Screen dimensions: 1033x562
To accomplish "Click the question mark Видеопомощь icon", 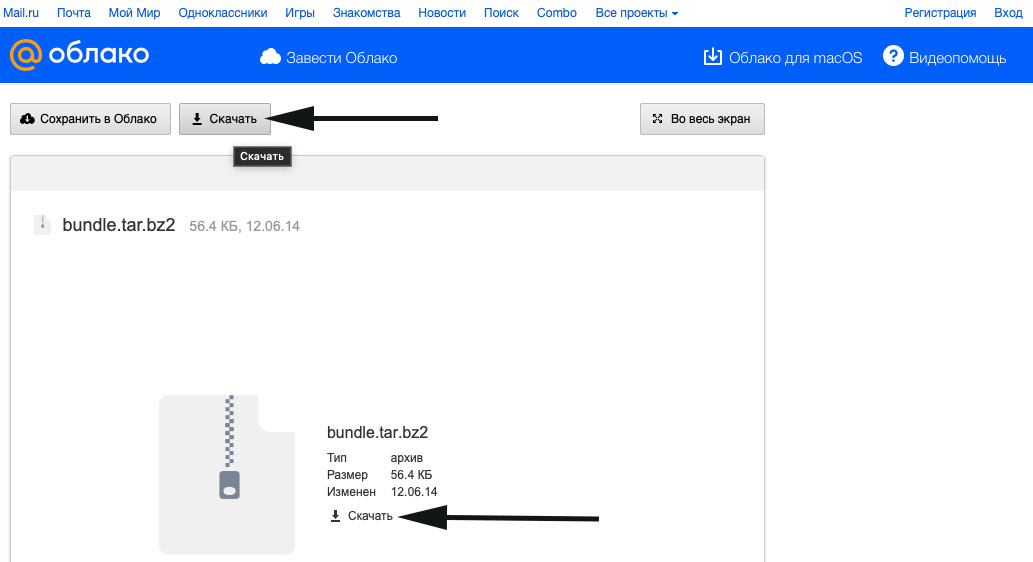I will (x=893, y=56).
